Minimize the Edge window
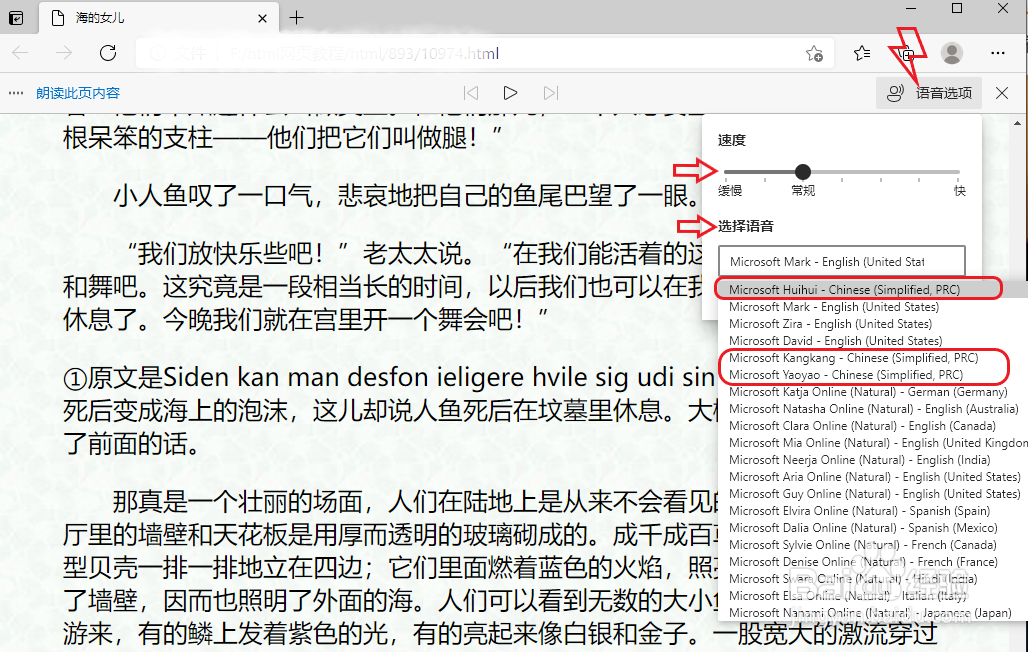The height and width of the screenshot is (652, 1028). coord(911,9)
